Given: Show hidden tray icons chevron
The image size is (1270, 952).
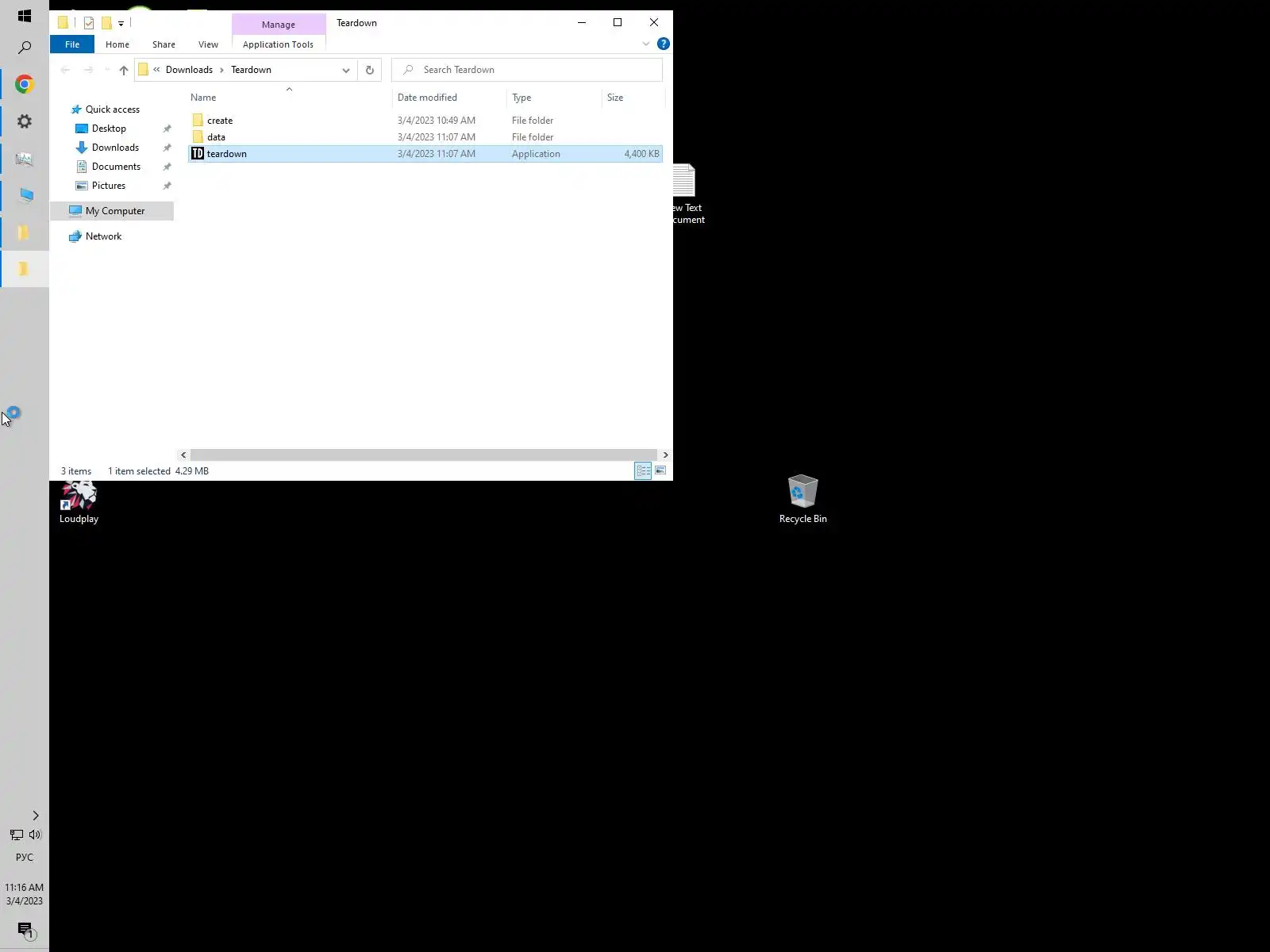Looking at the screenshot, I should point(36,816).
